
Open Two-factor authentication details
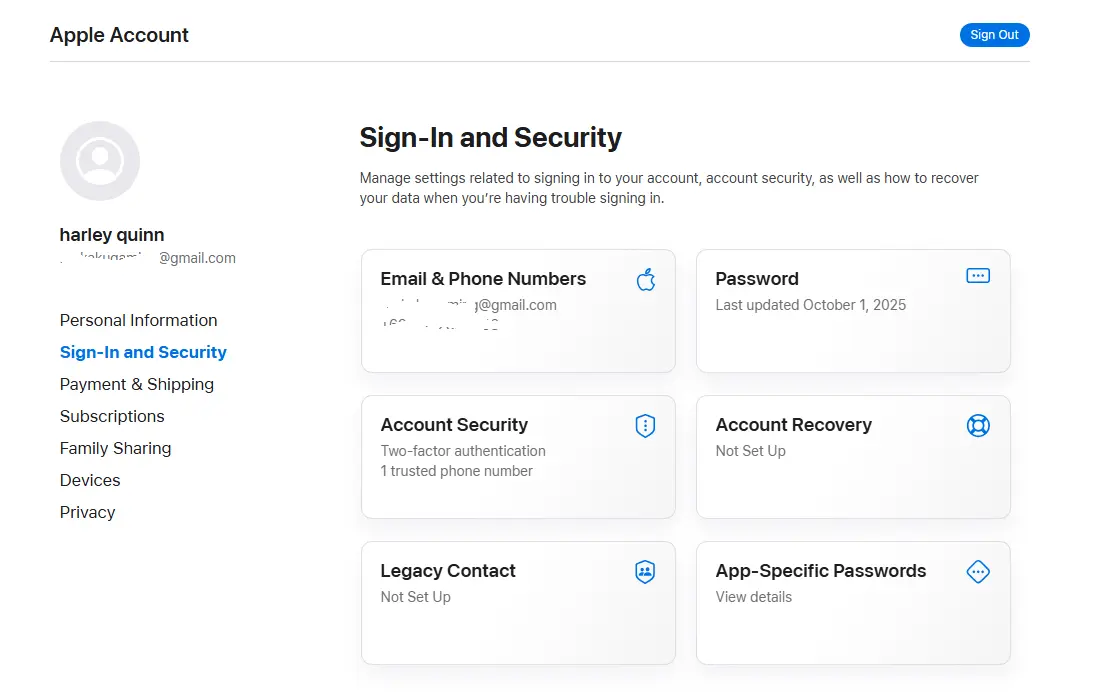(463, 451)
